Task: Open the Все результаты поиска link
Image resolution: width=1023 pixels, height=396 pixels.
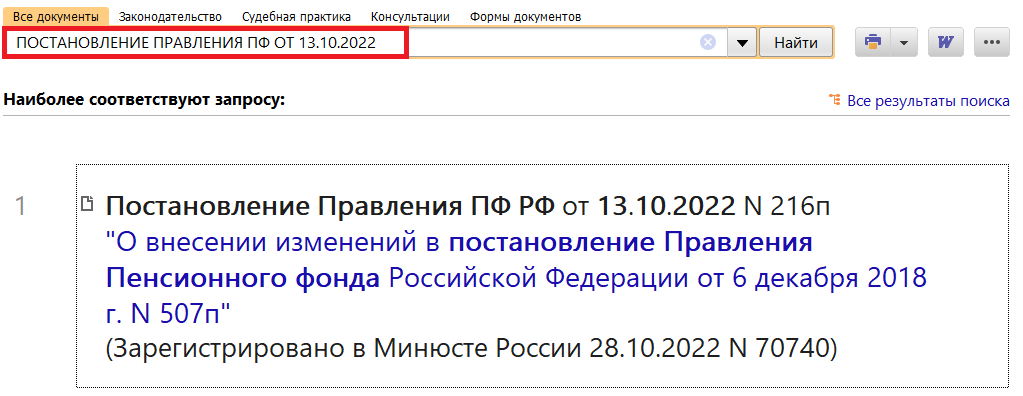Action: (928, 101)
